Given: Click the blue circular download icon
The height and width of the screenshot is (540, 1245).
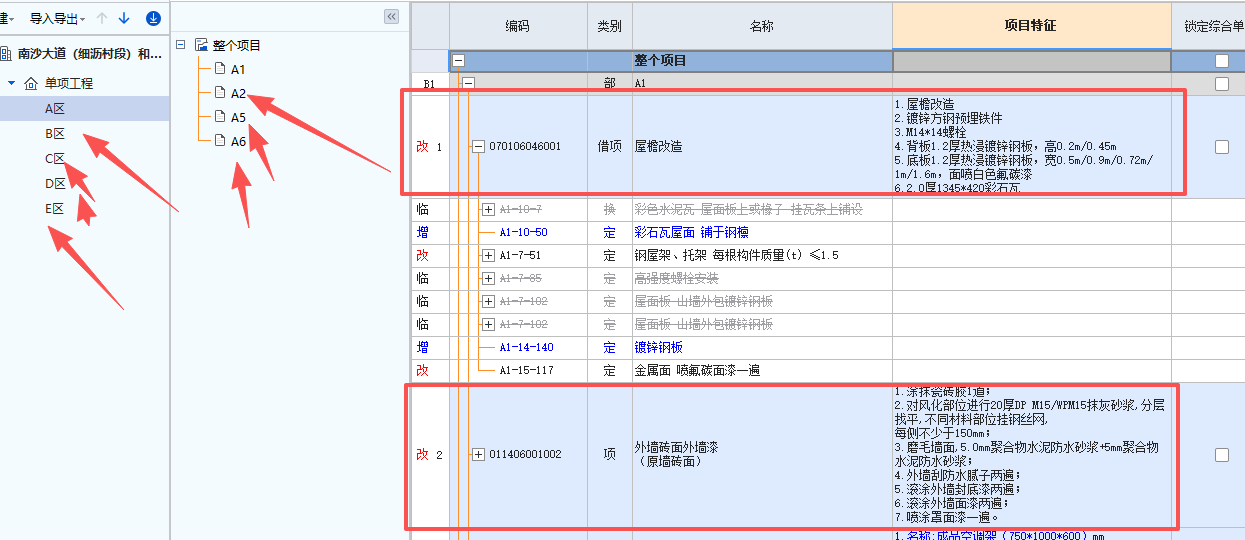Looking at the screenshot, I should tap(153, 18).
